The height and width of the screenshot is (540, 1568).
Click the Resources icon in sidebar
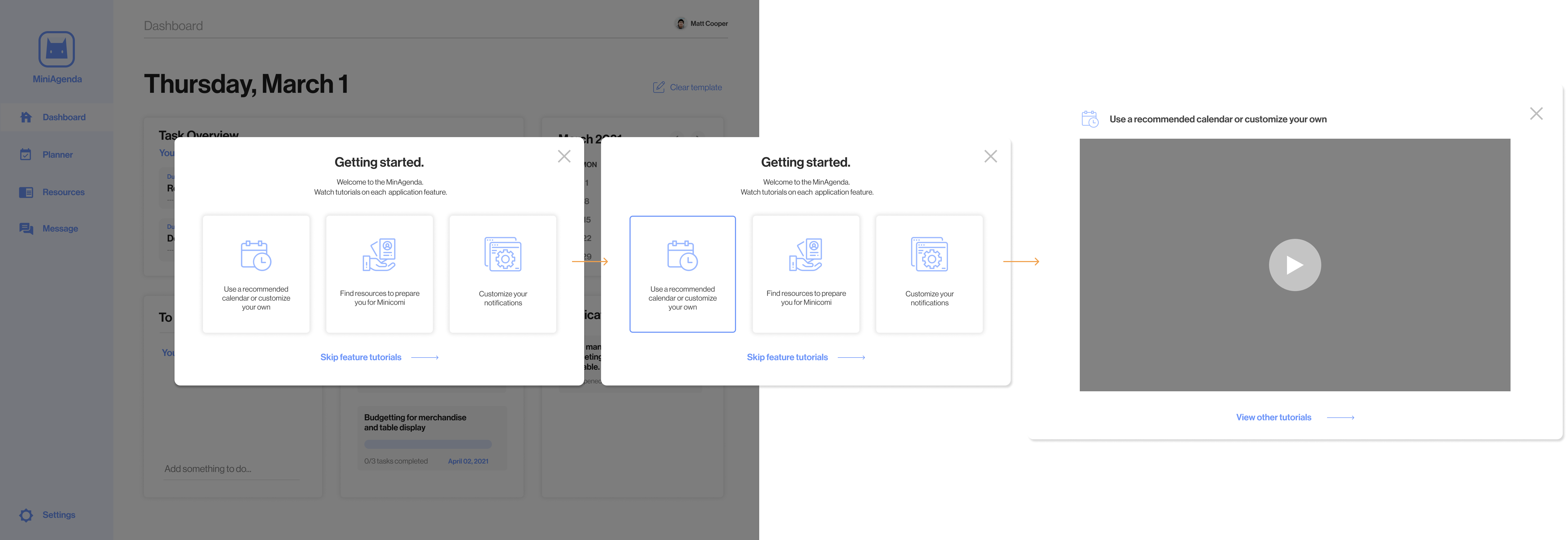pyautogui.click(x=26, y=192)
